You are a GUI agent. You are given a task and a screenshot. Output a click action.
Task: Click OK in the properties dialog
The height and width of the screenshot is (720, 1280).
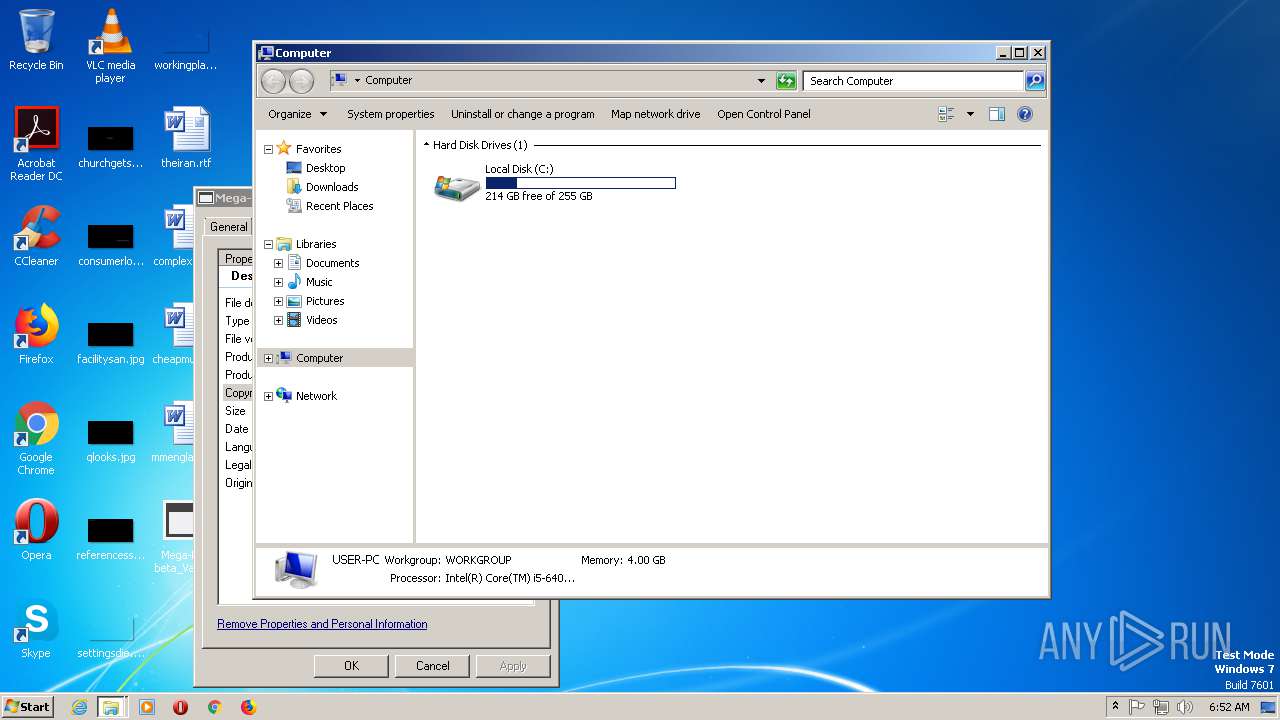(351, 666)
